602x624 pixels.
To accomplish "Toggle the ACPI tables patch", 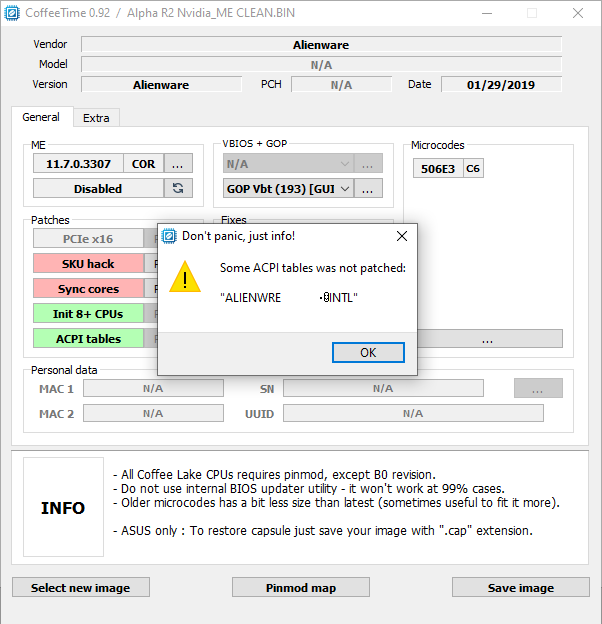I will (x=88, y=339).
